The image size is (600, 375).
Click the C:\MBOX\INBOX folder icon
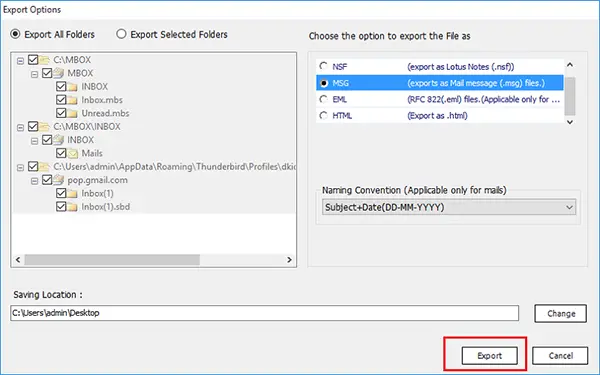44,127
